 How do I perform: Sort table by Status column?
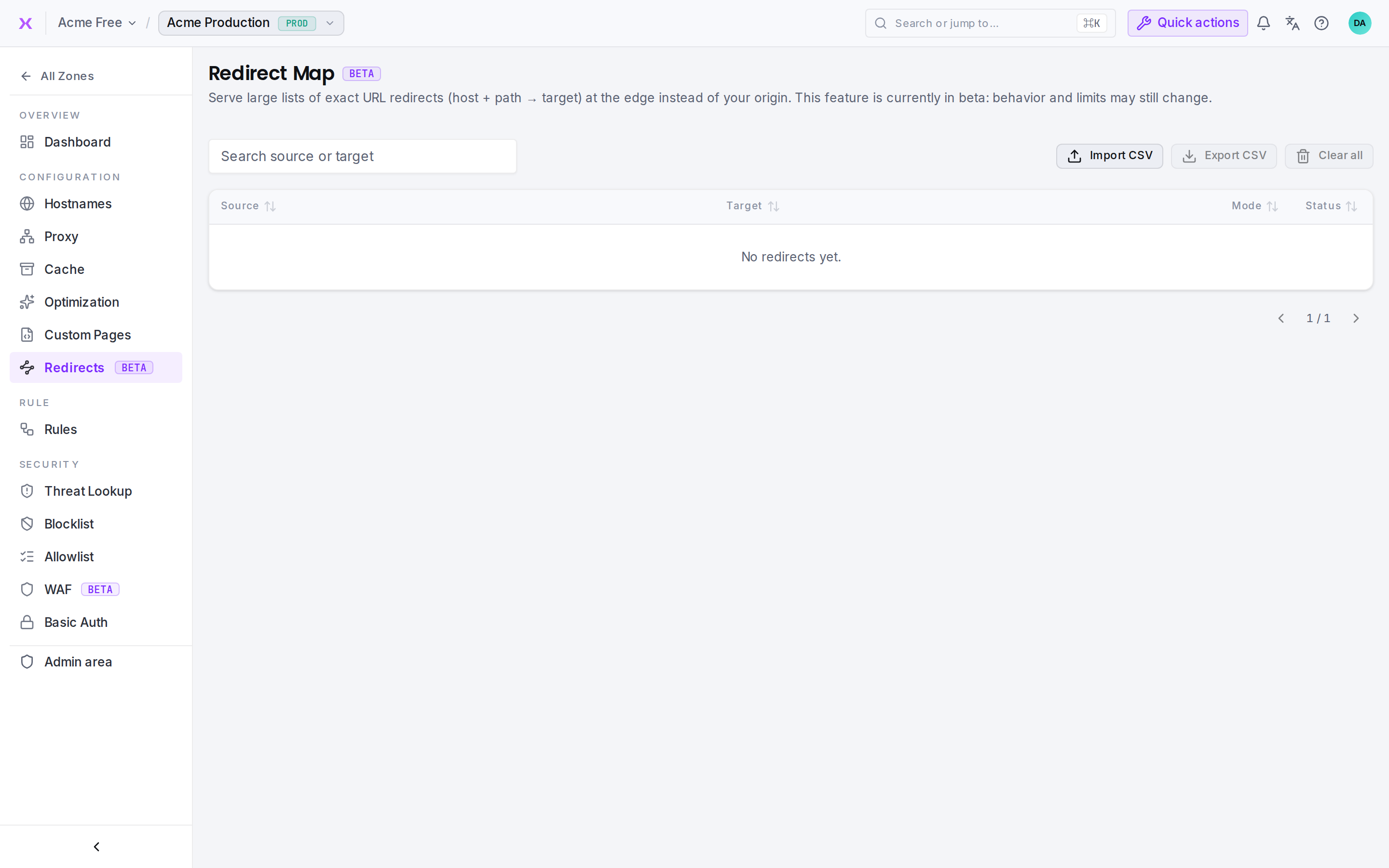pyautogui.click(x=1331, y=206)
